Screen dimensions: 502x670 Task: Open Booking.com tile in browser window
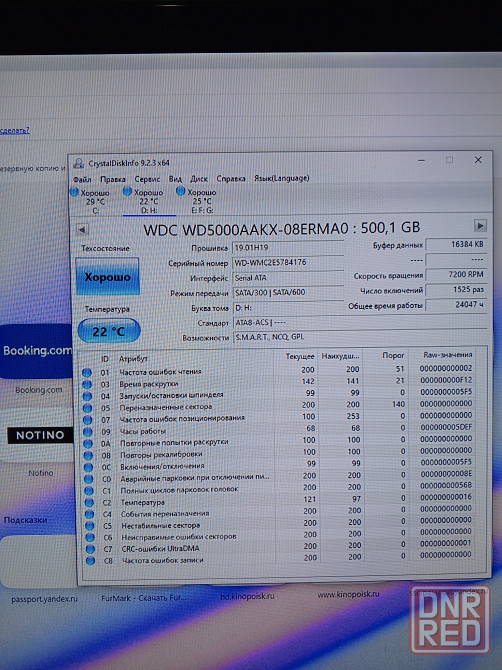coord(36,351)
